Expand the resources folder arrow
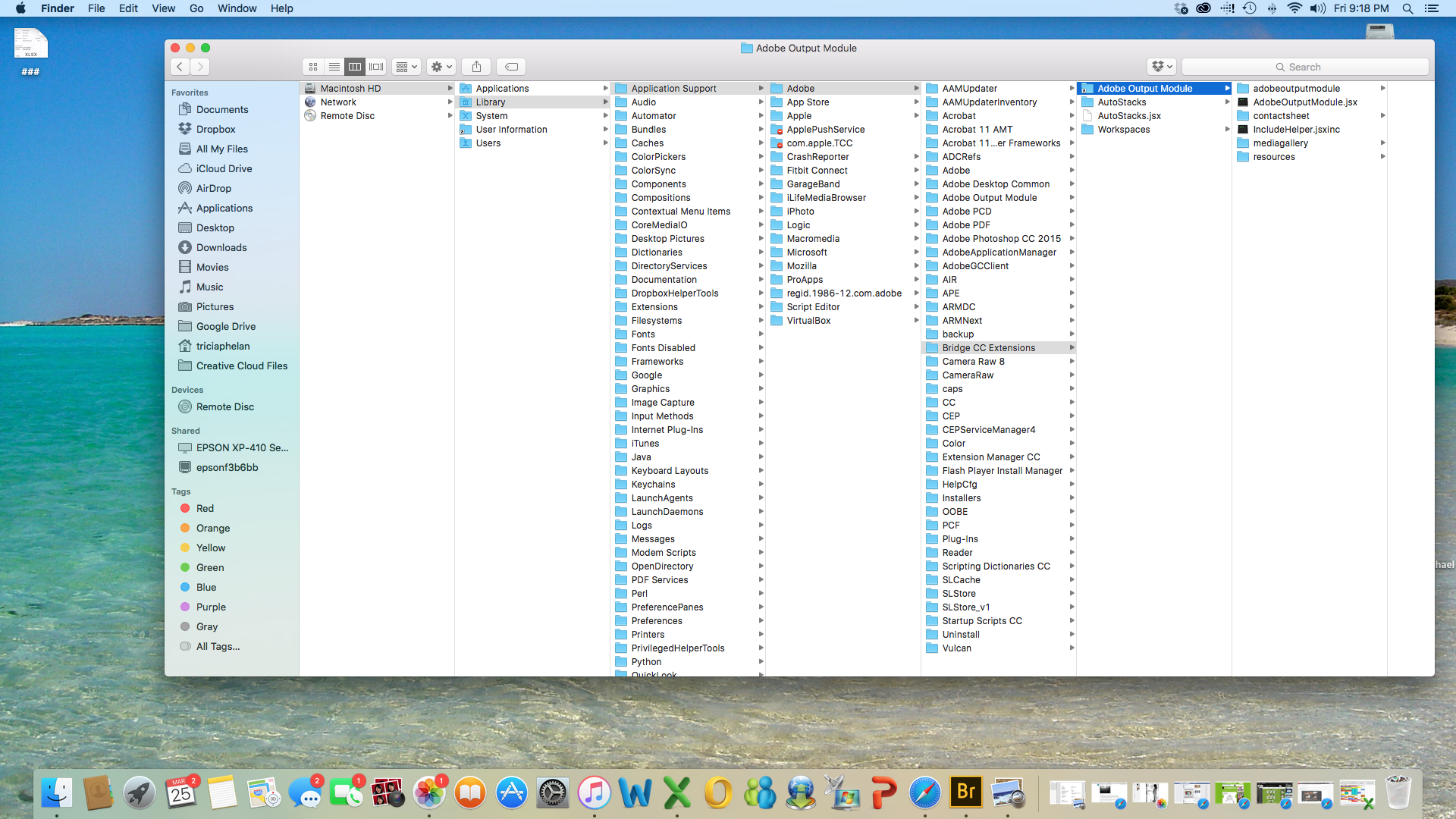Screen dimensions: 1456x819 click(x=1382, y=156)
